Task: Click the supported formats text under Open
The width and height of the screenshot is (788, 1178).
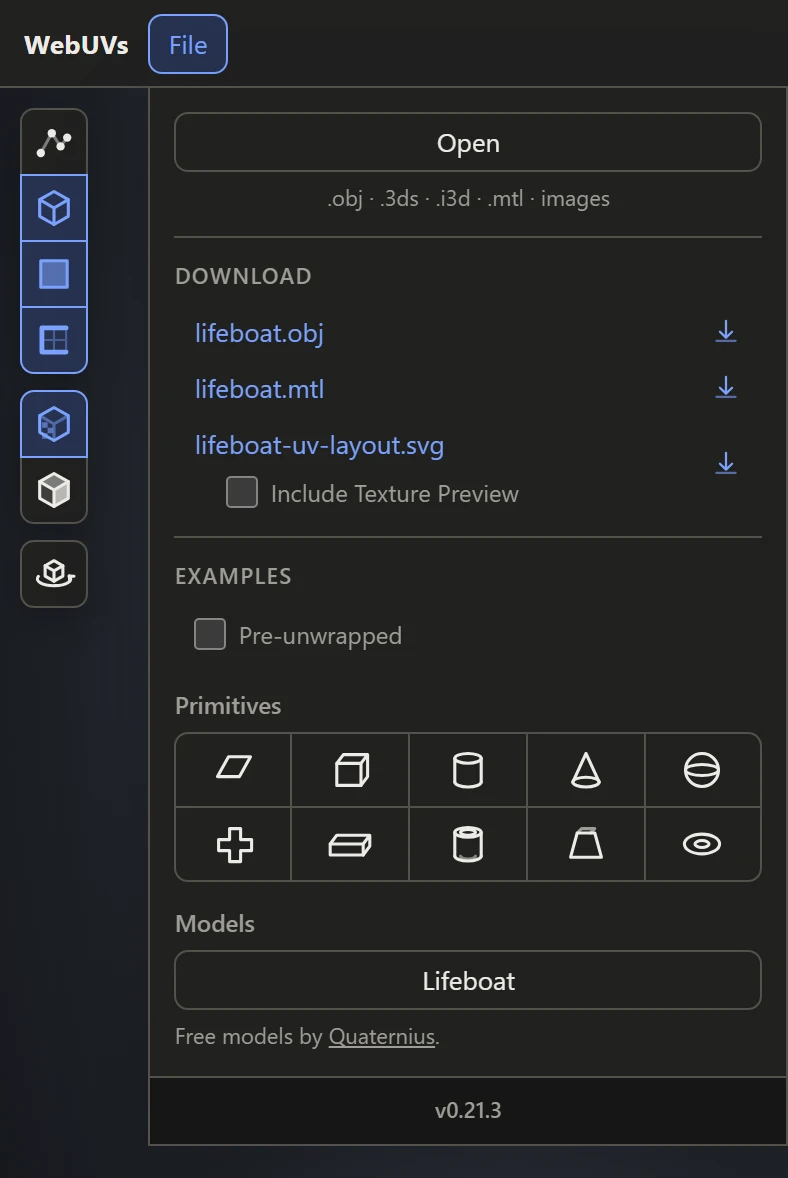Action: click(468, 198)
